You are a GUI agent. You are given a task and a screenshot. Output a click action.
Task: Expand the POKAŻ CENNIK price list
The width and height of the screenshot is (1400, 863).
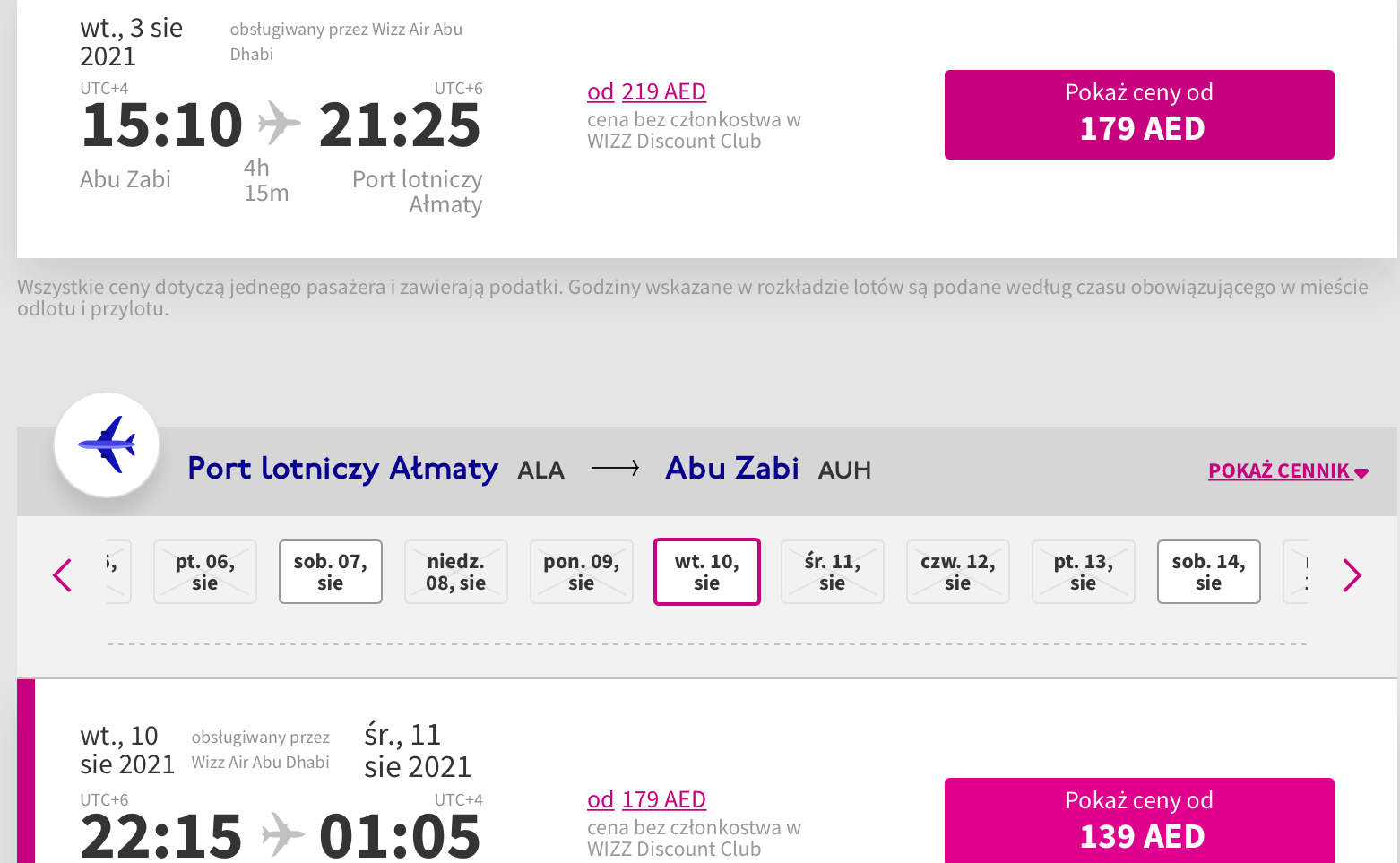click(1288, 470)
